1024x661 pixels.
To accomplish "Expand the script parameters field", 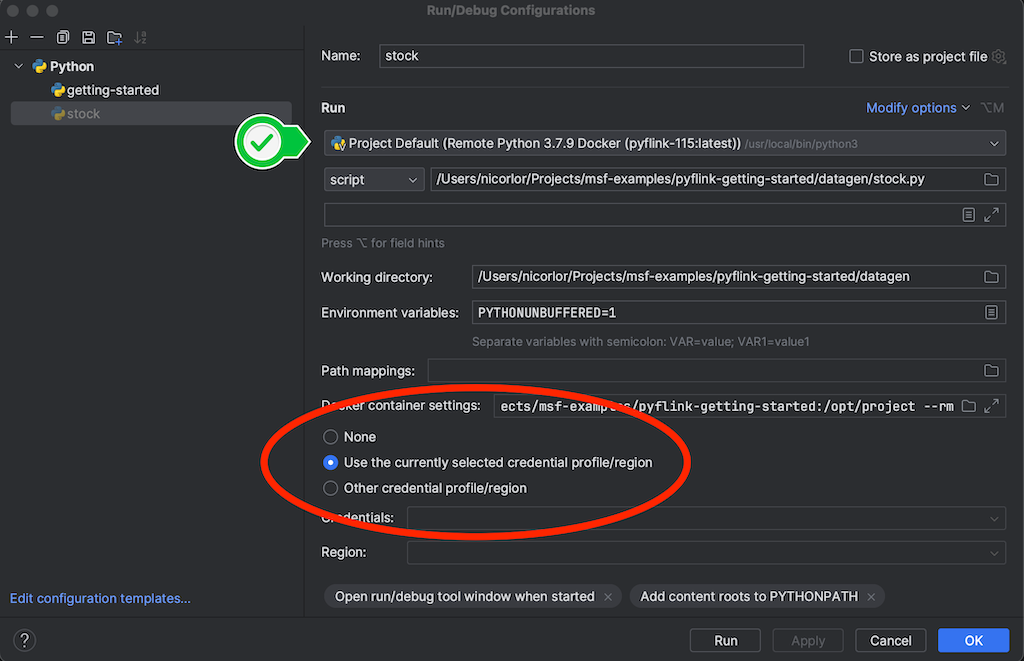I will click(991, 214).
